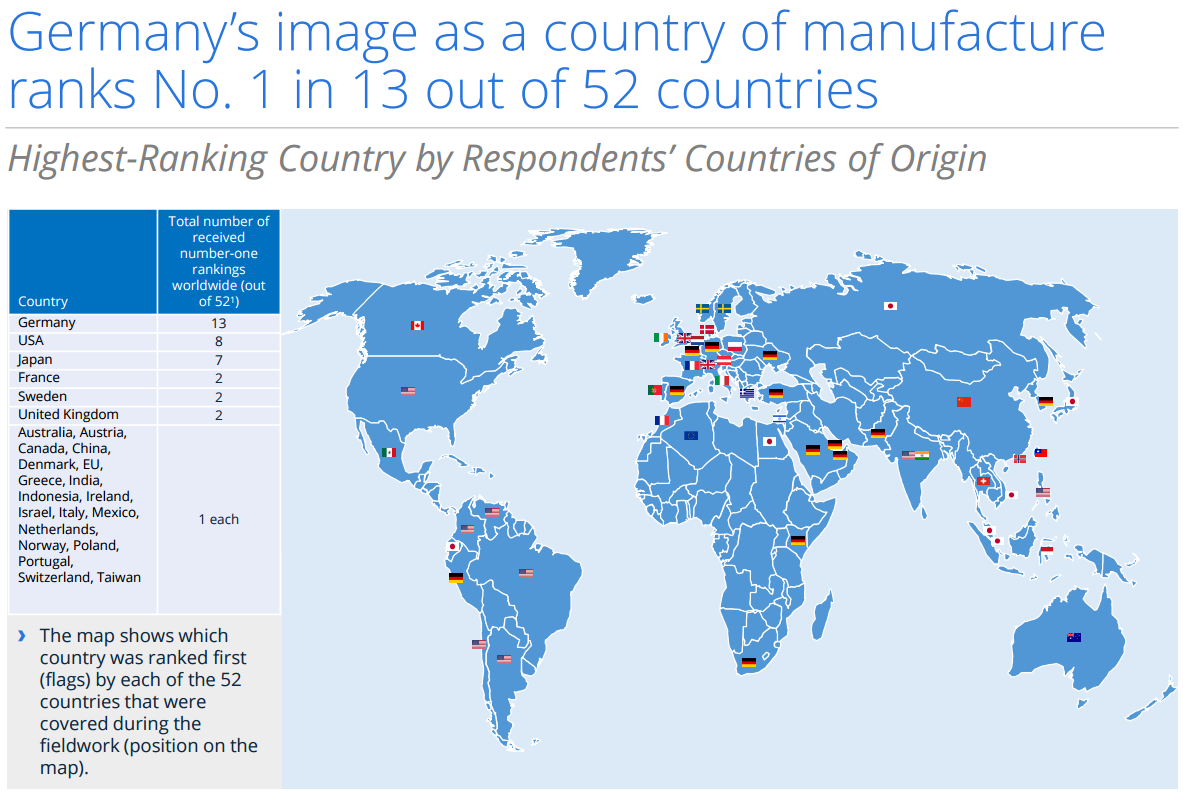The height and width of the screenshot is (796, 1183).
Task: Select the Swedish flag over Sweden
Action: tap(703, 308)
